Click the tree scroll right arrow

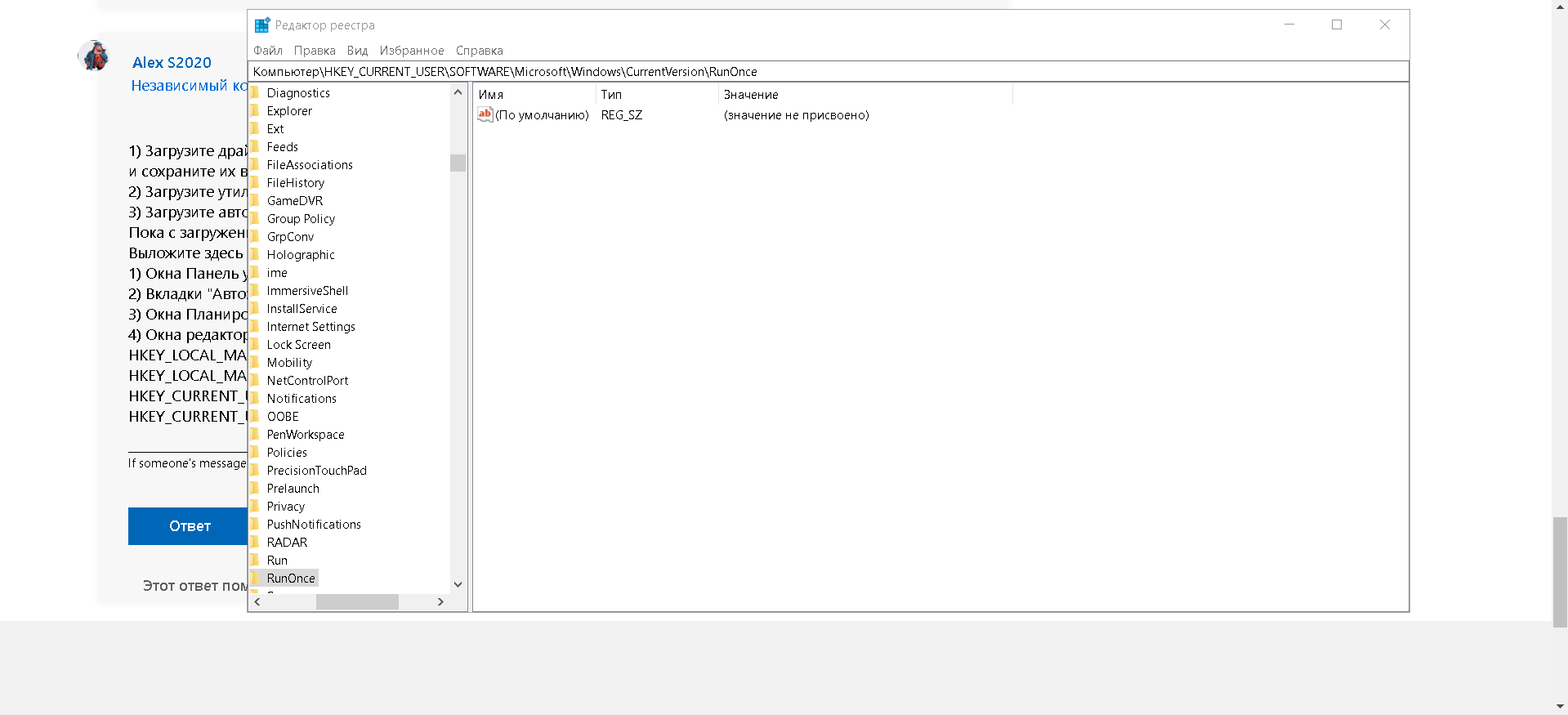tap(440, 602)
